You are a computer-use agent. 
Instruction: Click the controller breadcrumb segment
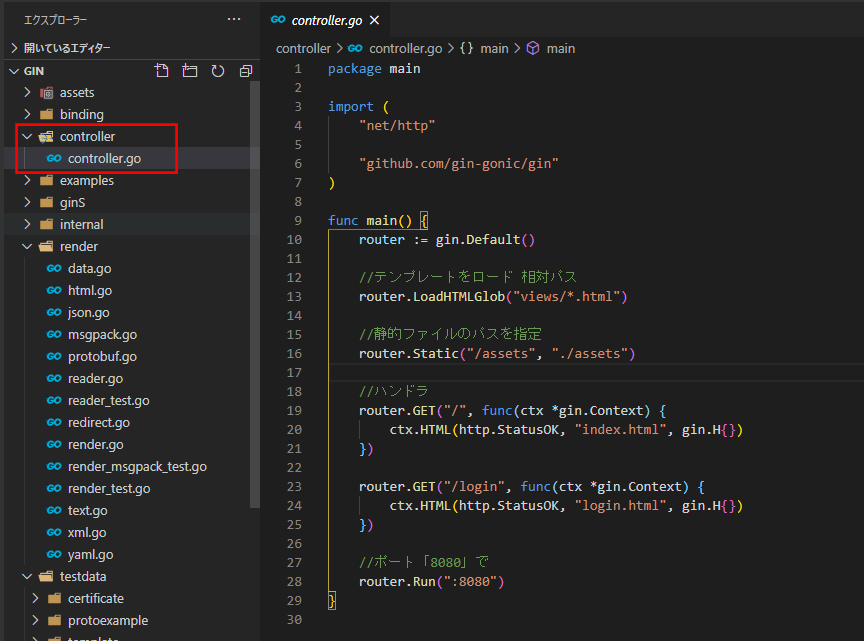303,49
